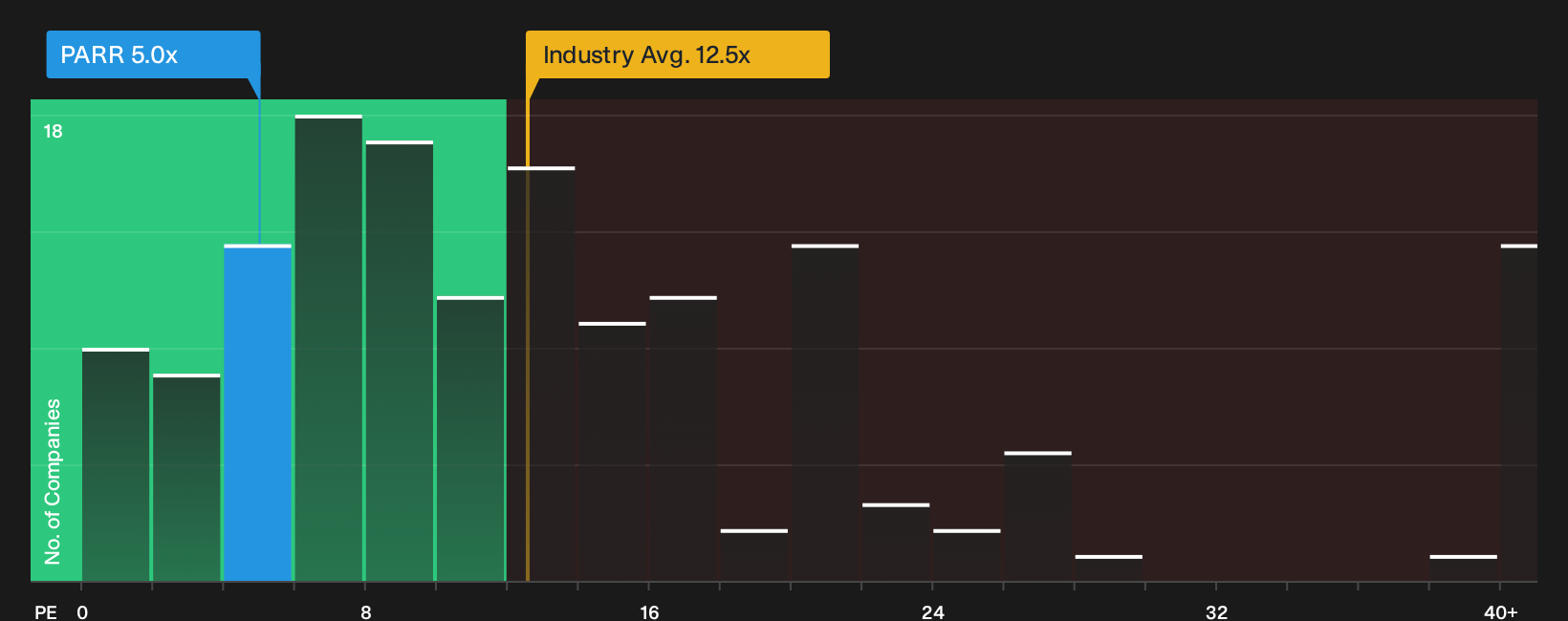Select the first bar at PE 0

(x=116, y=464)
